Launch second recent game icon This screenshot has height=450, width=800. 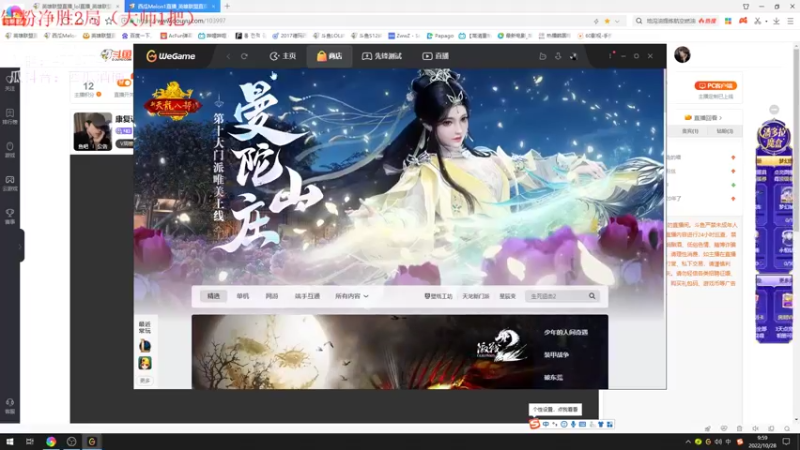tap(145, 363)
